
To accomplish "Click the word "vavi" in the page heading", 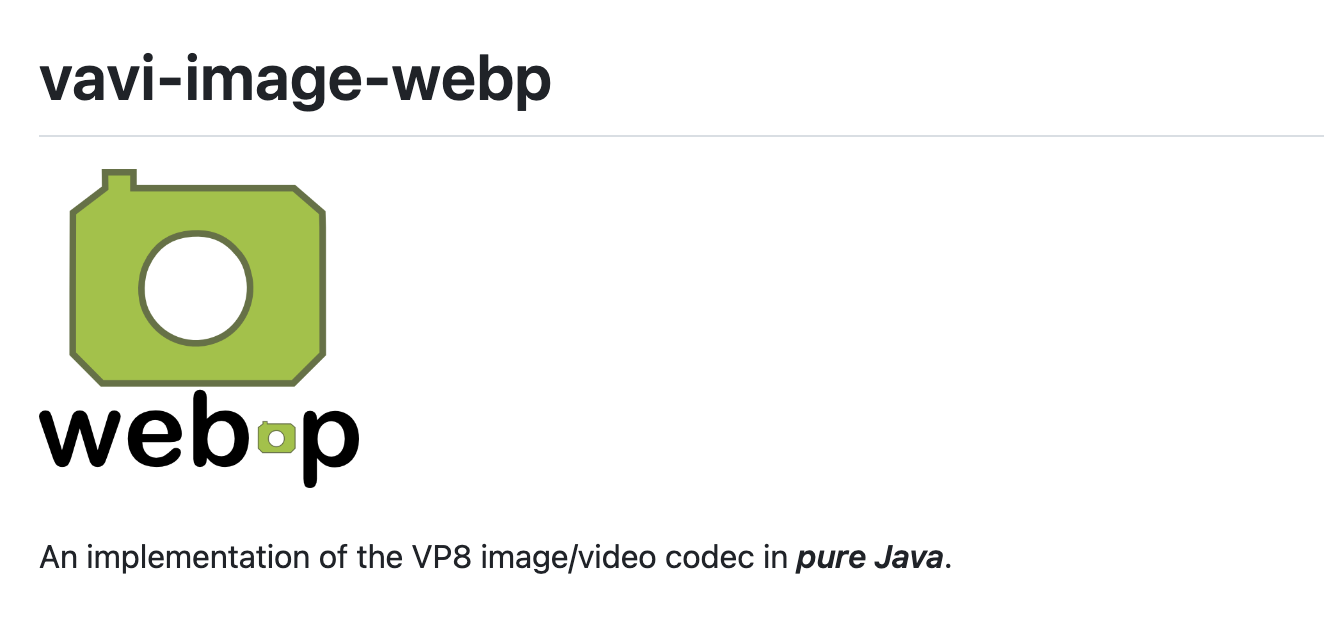I will coord(96,80).
